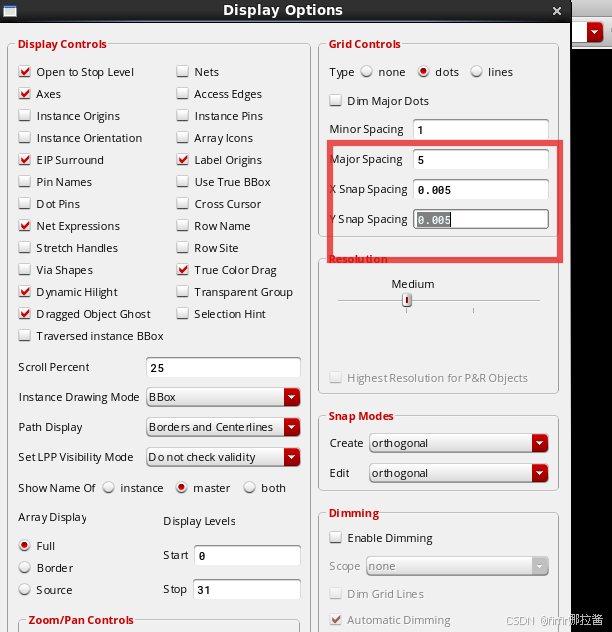Toggle True Color Drag checkbox
Screen dimensions: 612x632
[x=183, y=270]
